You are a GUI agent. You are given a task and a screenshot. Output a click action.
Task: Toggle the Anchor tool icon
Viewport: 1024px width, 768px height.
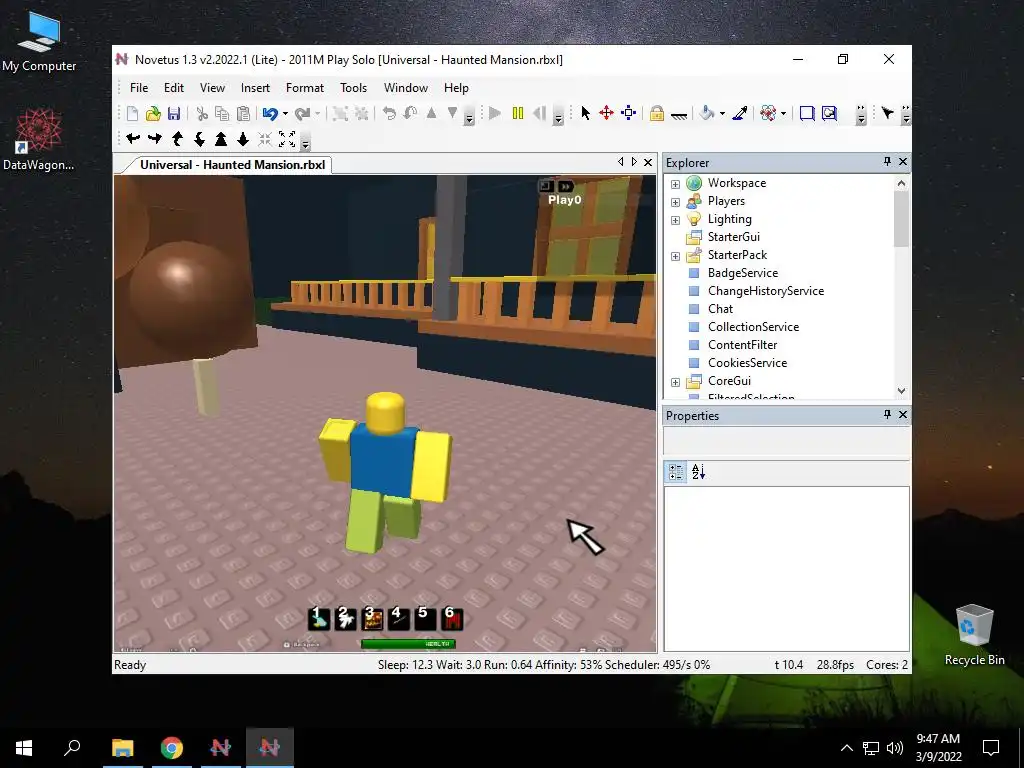(x=679, y=115)
